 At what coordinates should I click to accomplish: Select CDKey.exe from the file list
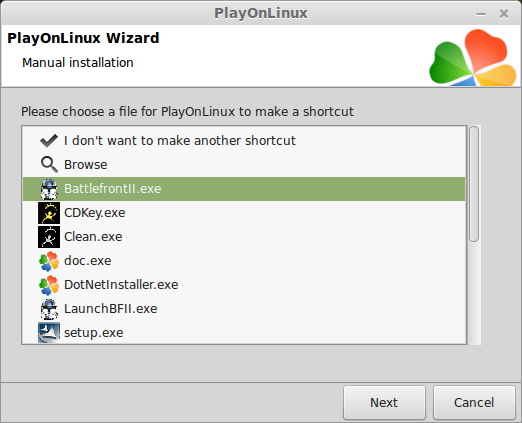[244, 213]
